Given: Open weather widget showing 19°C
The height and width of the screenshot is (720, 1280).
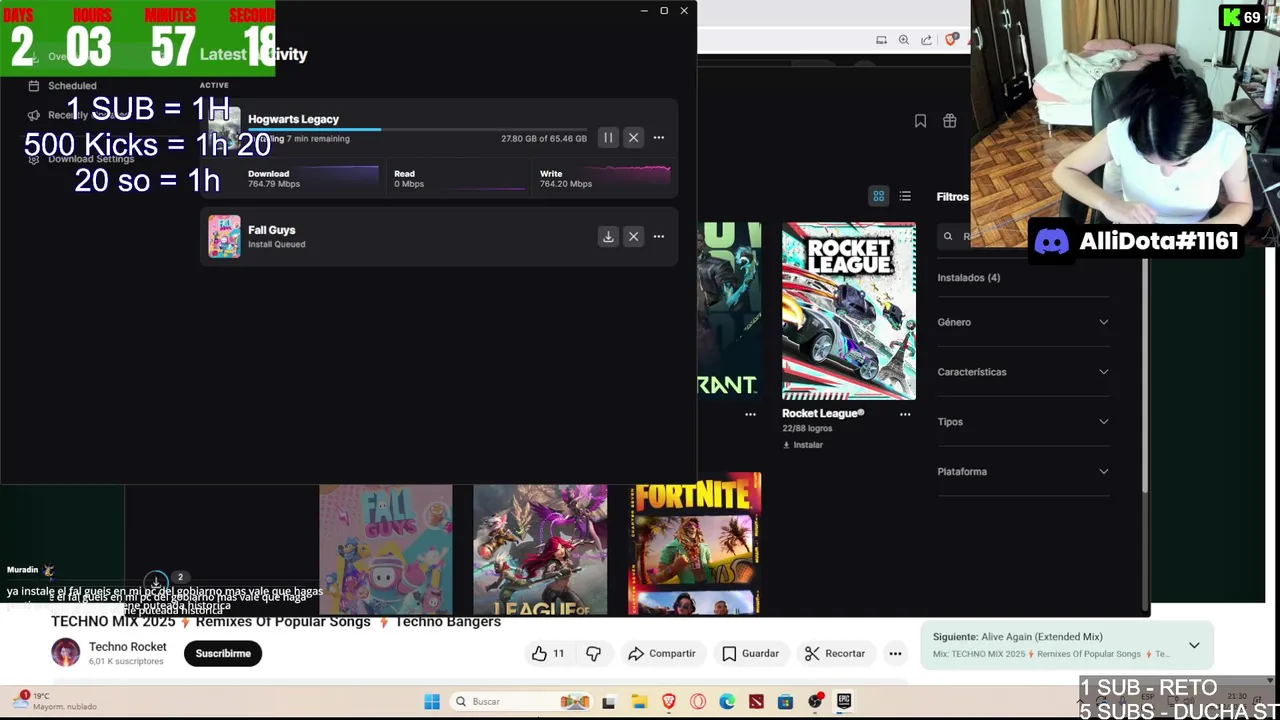Looking at the screenshot, I should (x=56, y=701).
